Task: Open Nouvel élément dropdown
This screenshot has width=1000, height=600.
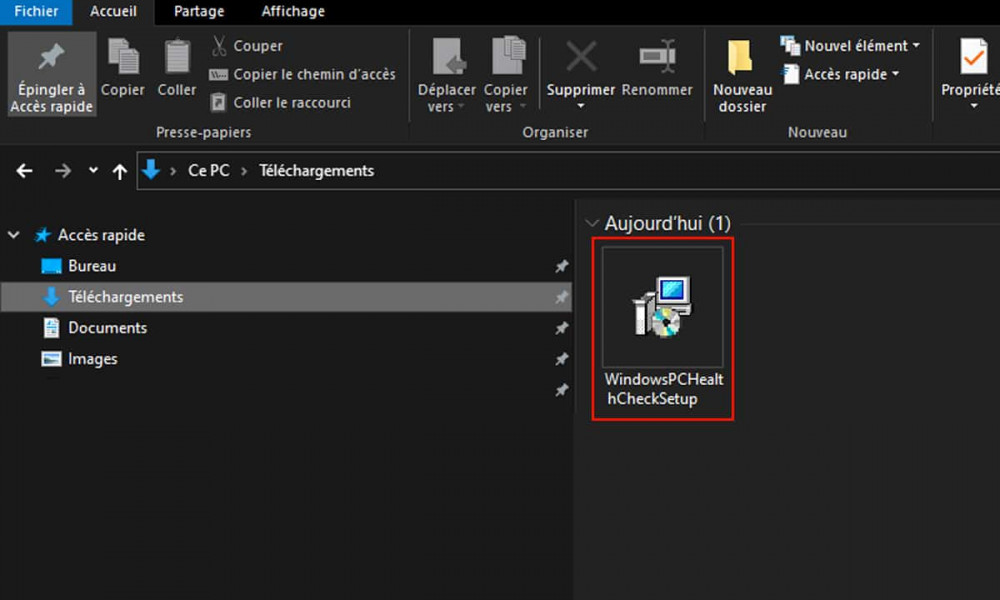Action: pyautogui.click(x=850, y=46)
